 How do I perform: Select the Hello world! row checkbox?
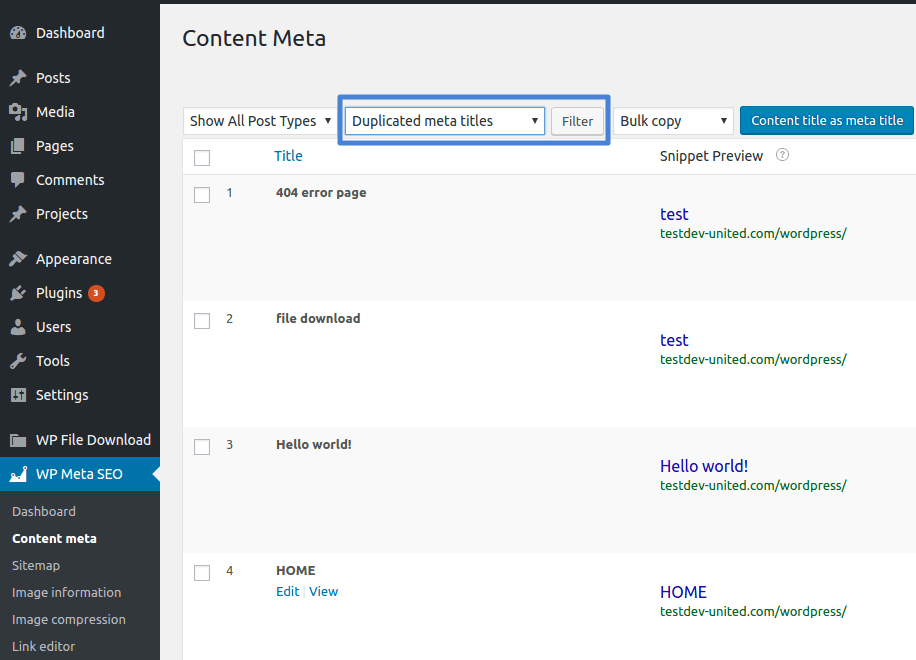click(202, 447)
